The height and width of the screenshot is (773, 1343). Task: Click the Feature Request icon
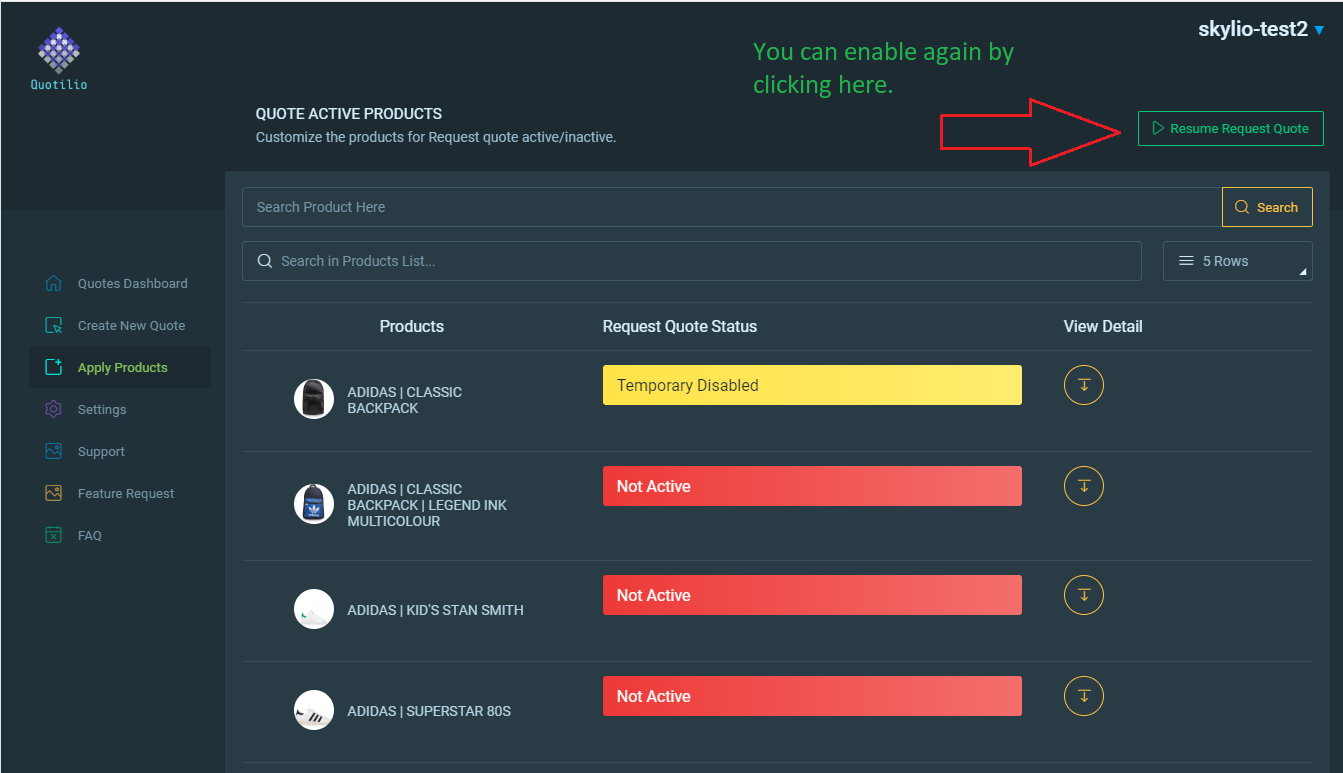click(x=54, y=493)
